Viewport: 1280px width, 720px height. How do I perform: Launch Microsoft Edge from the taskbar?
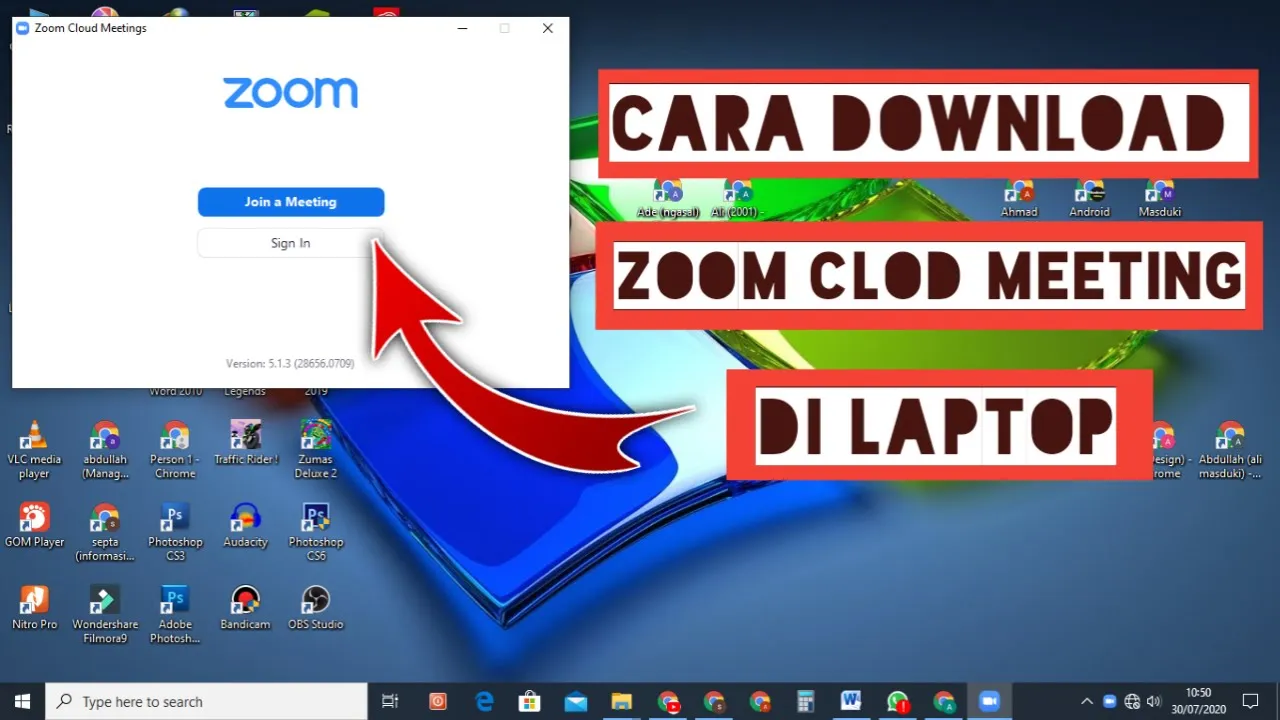tap(485, 701)
